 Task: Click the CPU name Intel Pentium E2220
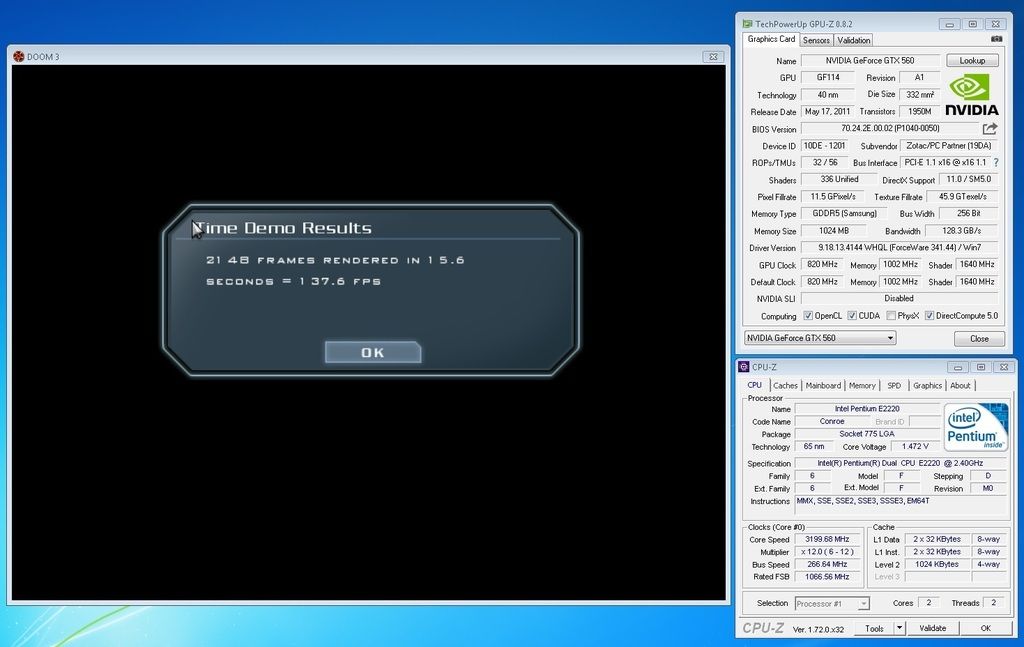(x=867, y=409)
